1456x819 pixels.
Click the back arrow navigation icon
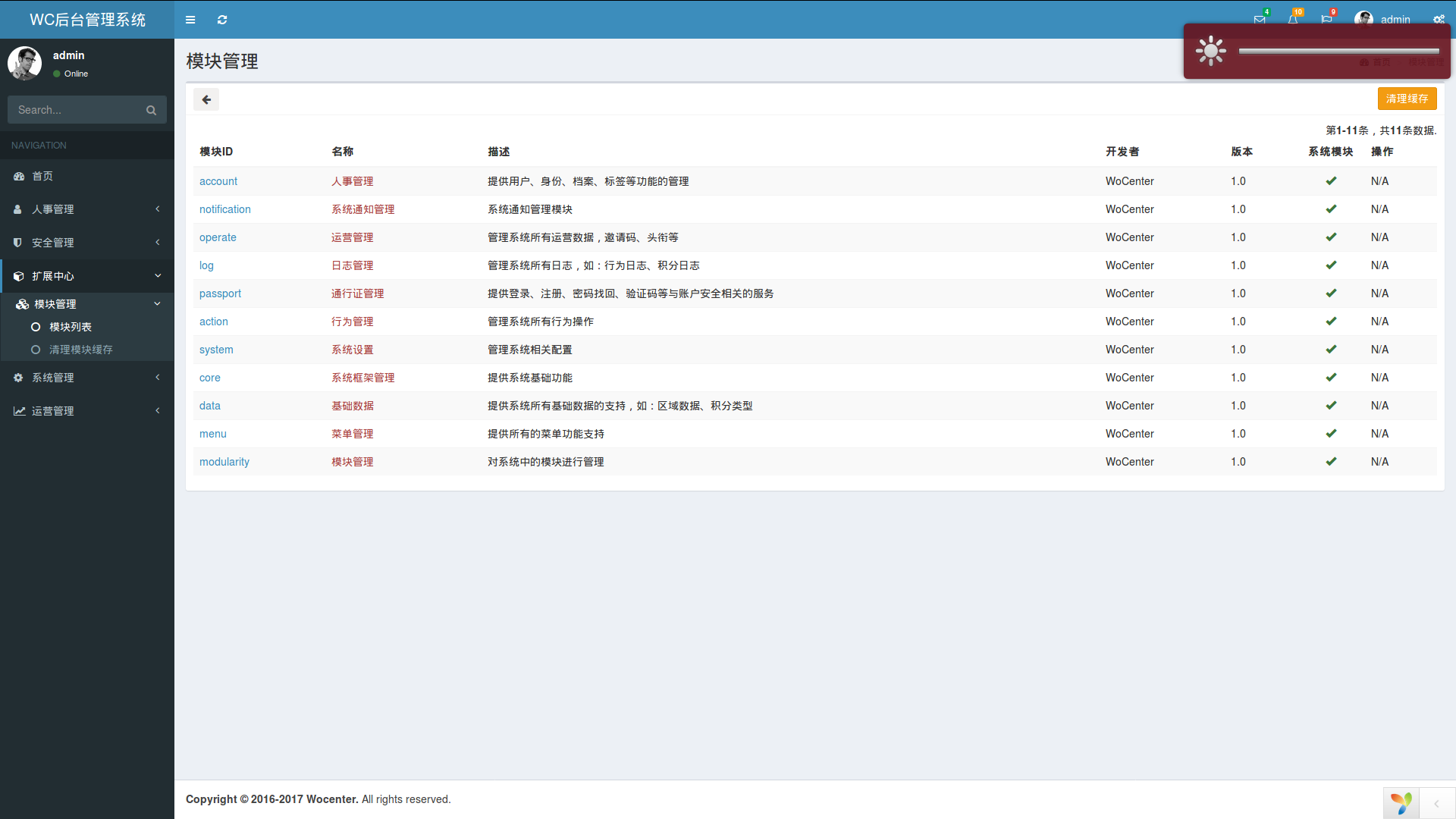pyautogui.click(x=206, y=99)
